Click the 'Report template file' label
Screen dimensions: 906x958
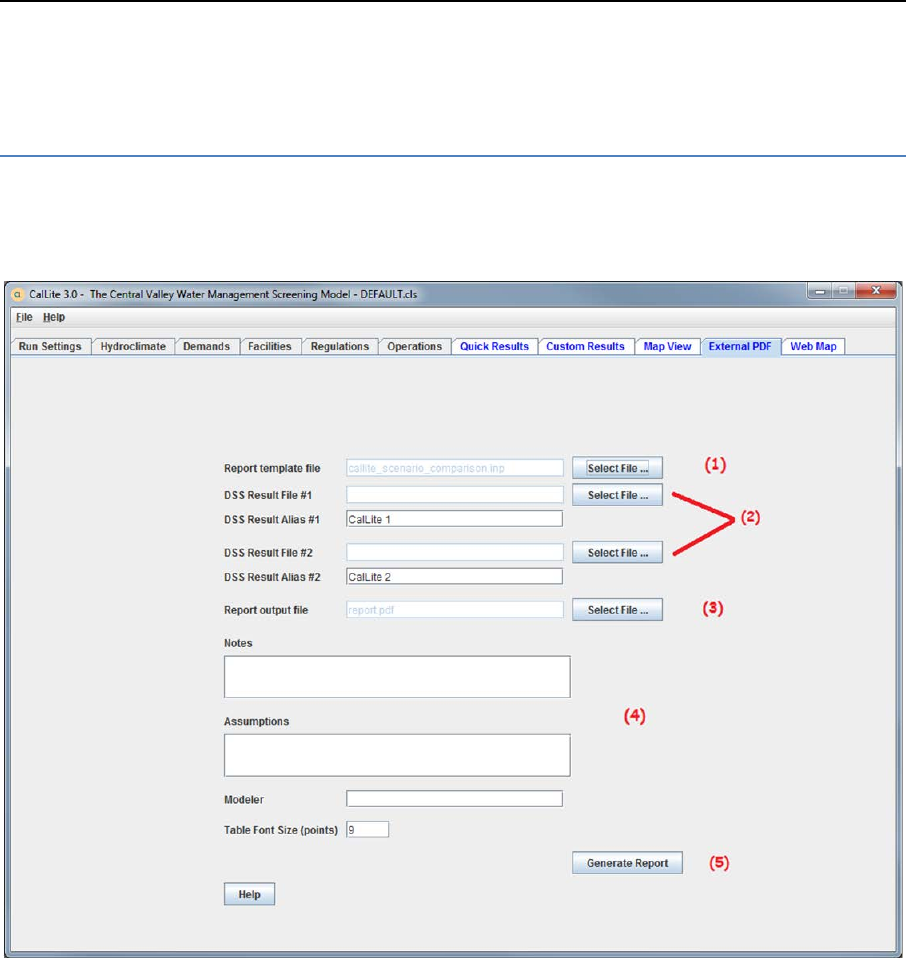272,469
